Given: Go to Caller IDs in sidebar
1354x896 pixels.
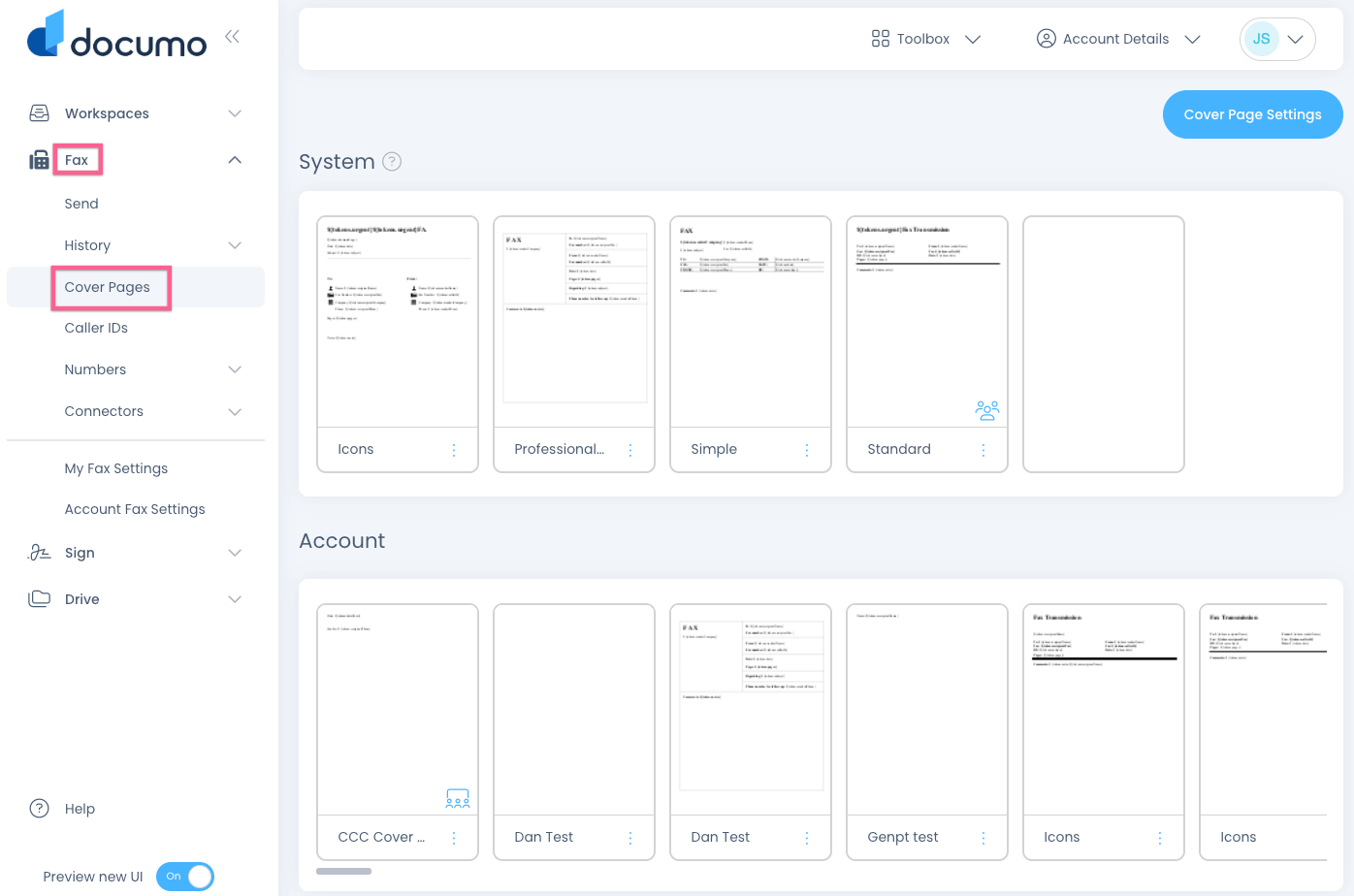Looking at the screenshot, I should [x=96, y=328].
